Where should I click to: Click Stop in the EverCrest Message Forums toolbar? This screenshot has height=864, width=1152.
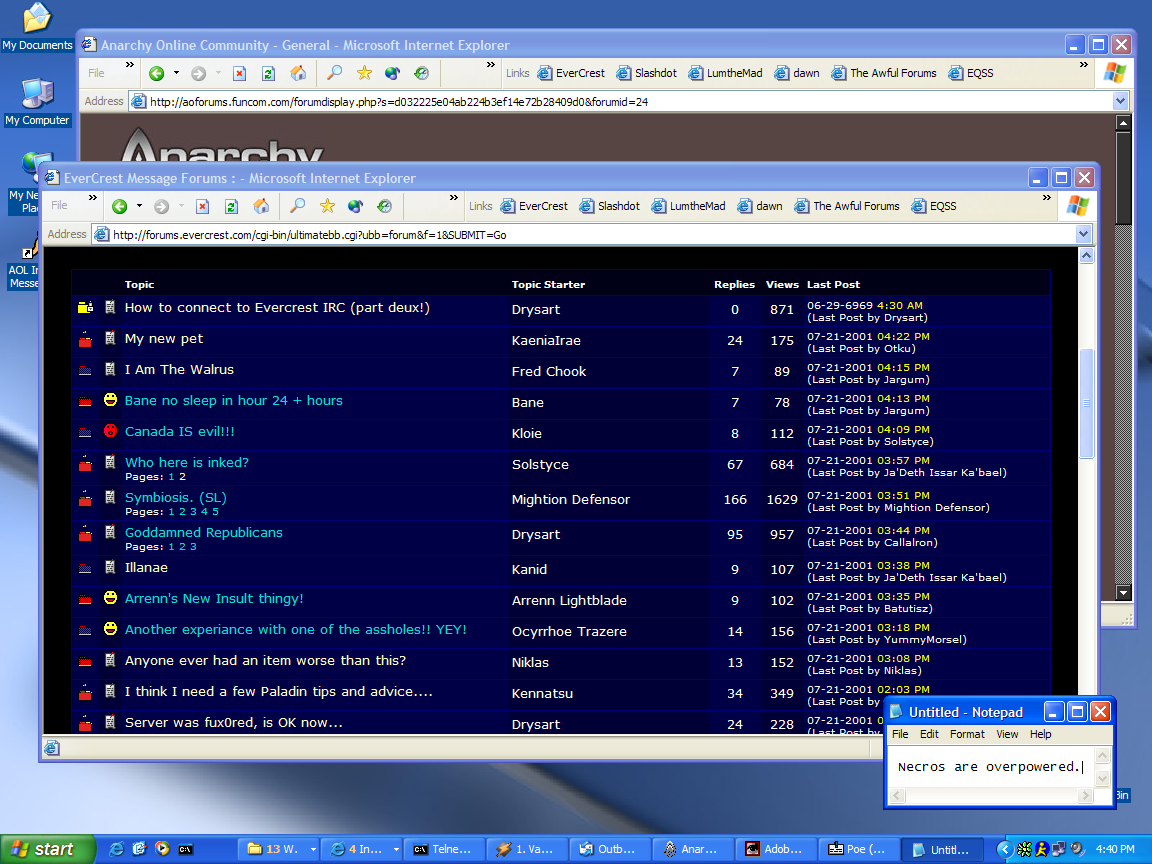click(x=202, y=206)
